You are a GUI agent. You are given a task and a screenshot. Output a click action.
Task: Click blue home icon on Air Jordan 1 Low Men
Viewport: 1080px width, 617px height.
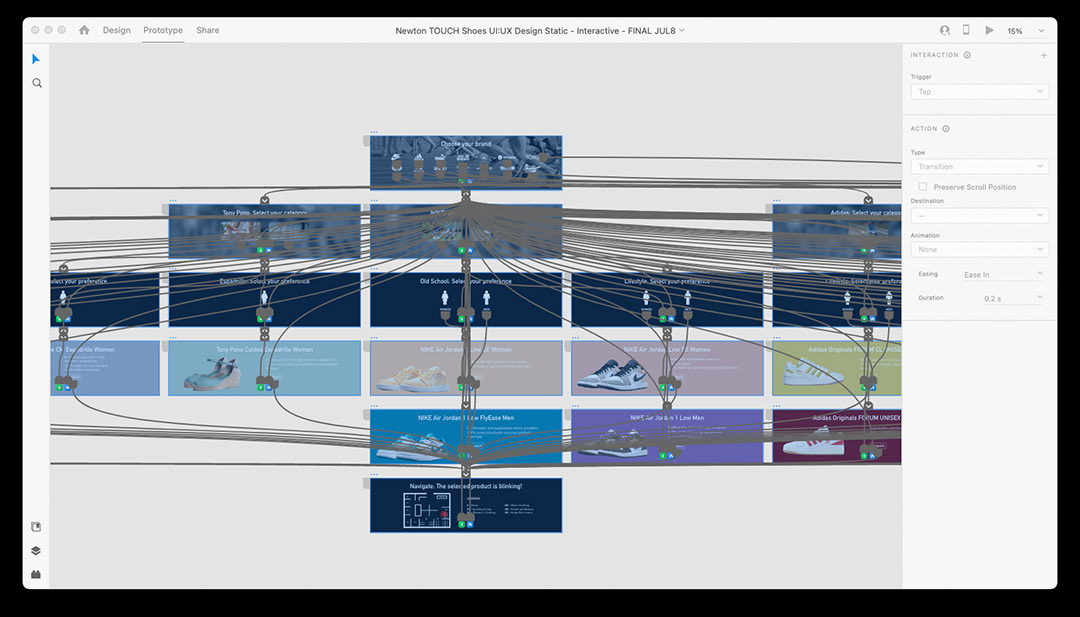pyautogui.click(x=672, y=457)
